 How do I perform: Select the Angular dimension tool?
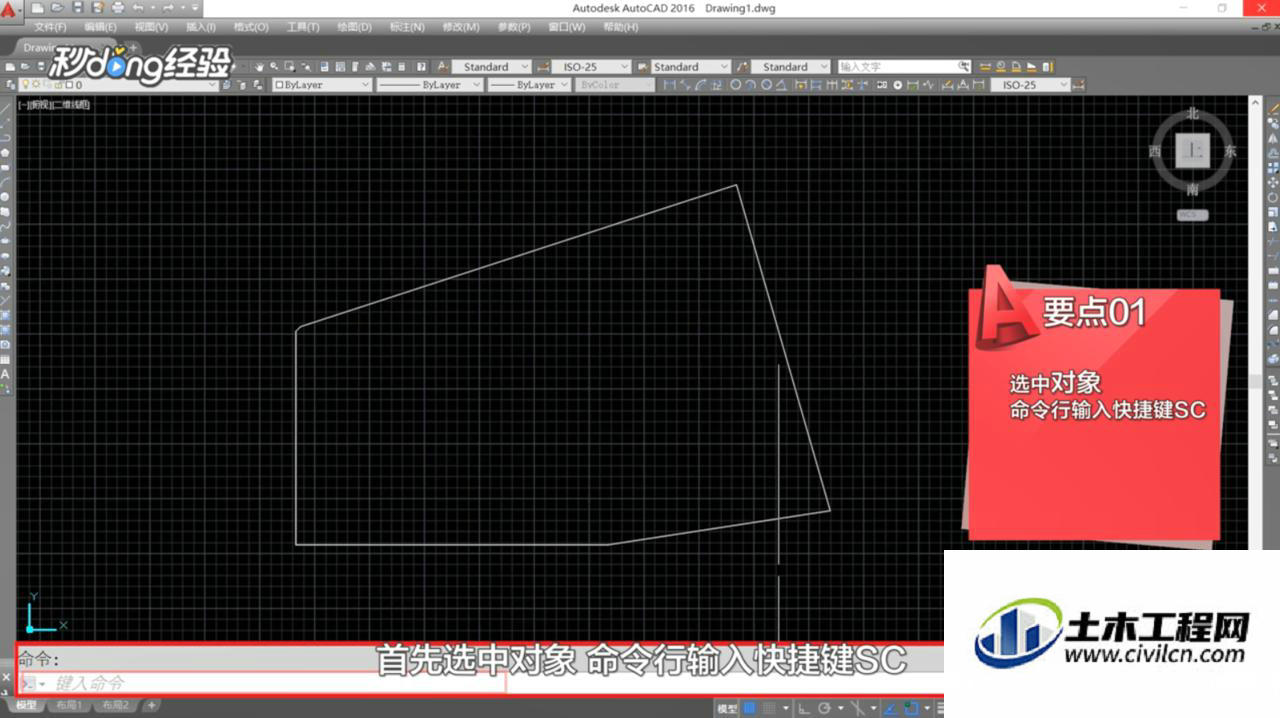782,85
